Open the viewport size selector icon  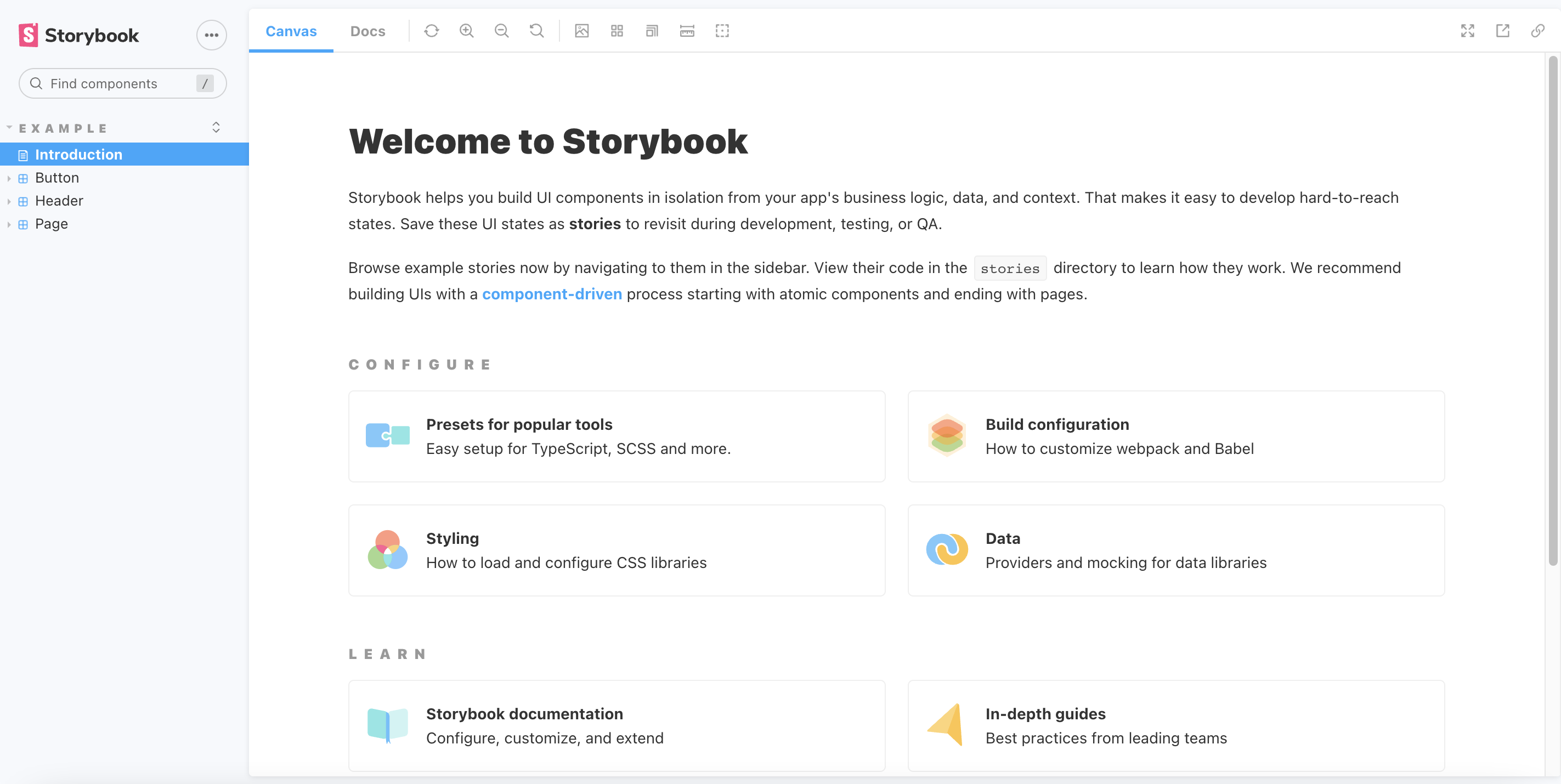click(652, 31)
